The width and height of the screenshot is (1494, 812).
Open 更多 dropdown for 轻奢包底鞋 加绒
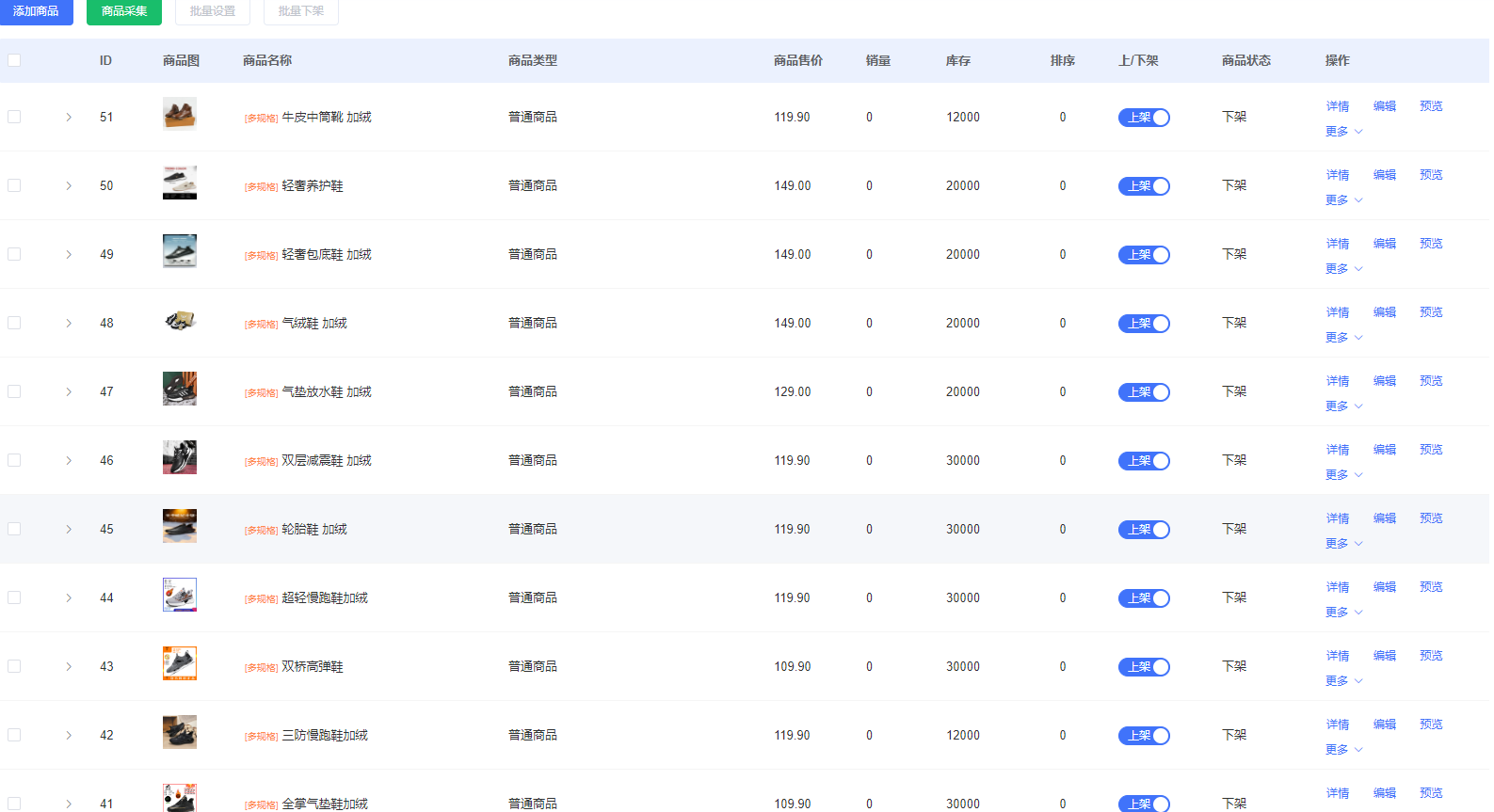coord(1343,269)
